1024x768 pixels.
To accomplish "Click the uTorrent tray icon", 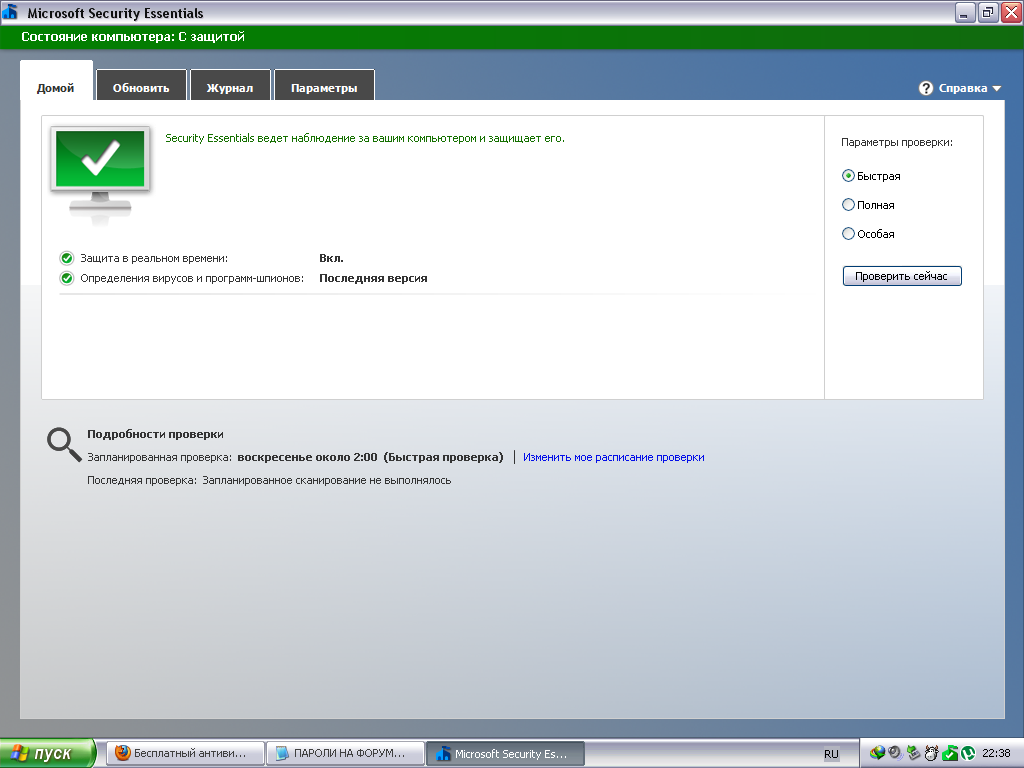I will 968,753.
